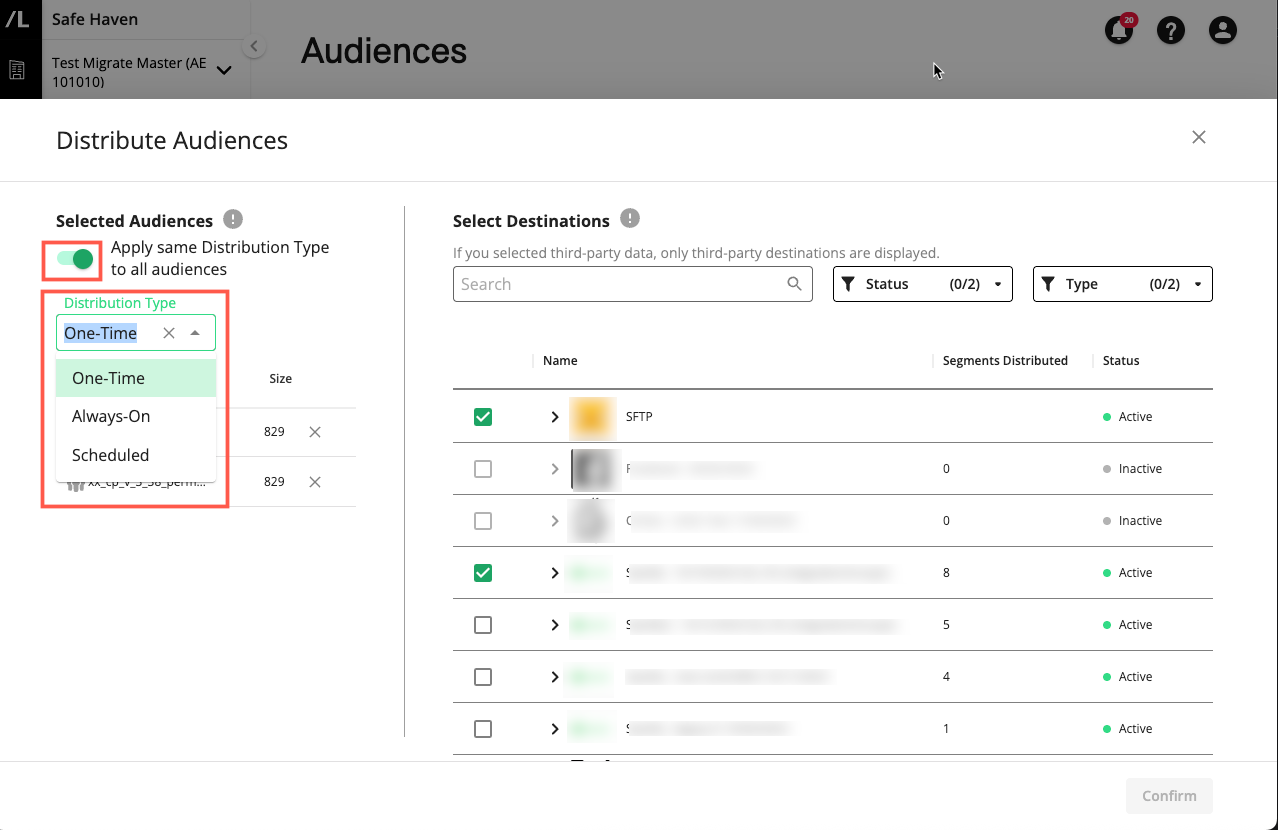Click the search magnifier icon

(x=795, y=284)
